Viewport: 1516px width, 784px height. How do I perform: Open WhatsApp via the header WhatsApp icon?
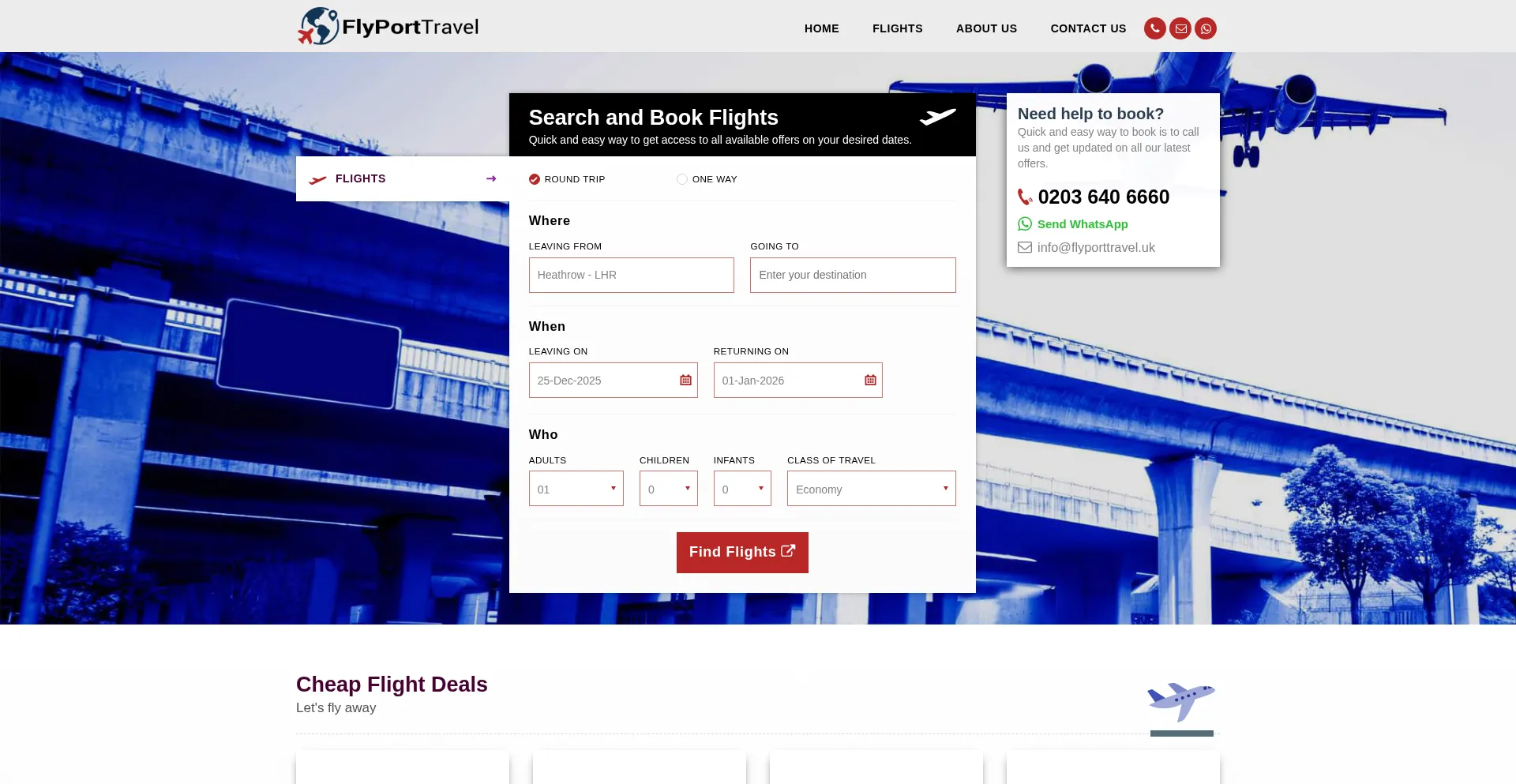coord(1206,28)
